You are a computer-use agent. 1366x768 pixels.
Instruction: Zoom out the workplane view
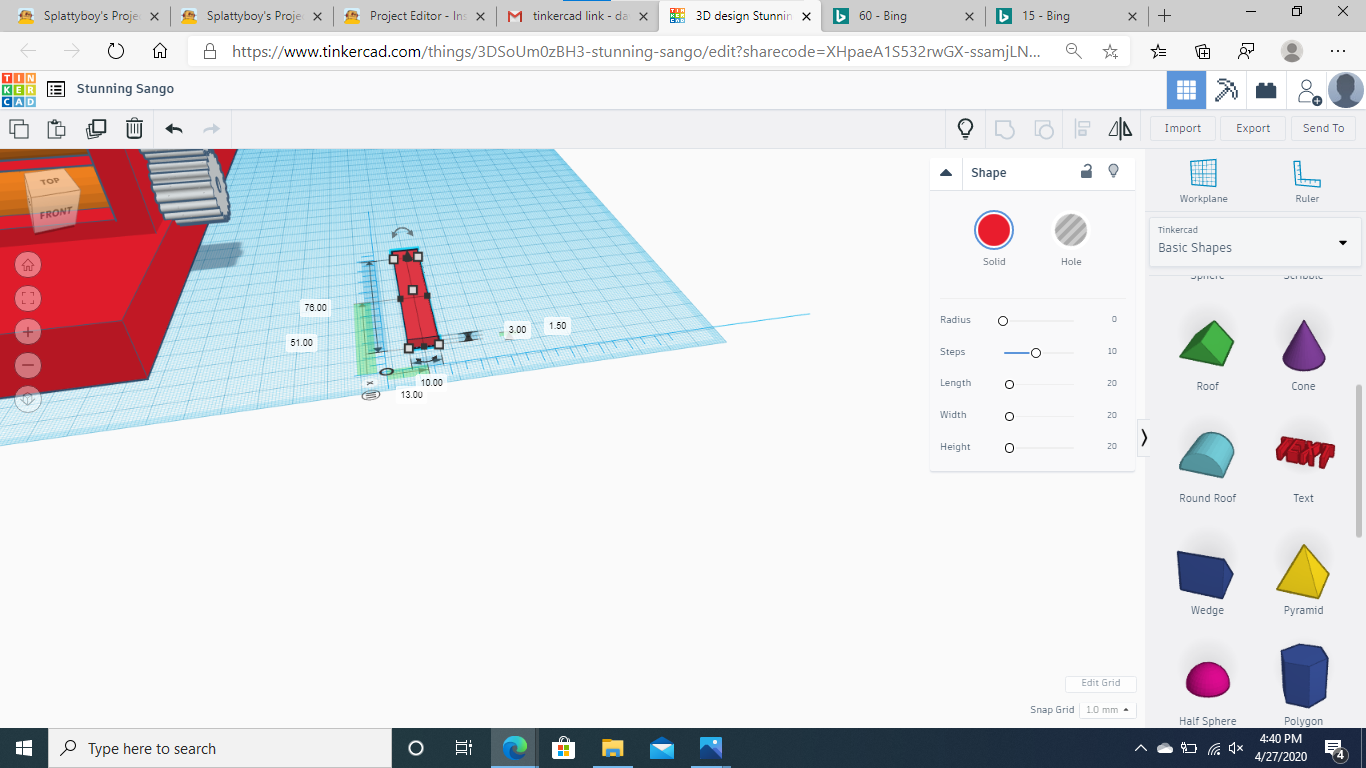(x=28, y=365)
